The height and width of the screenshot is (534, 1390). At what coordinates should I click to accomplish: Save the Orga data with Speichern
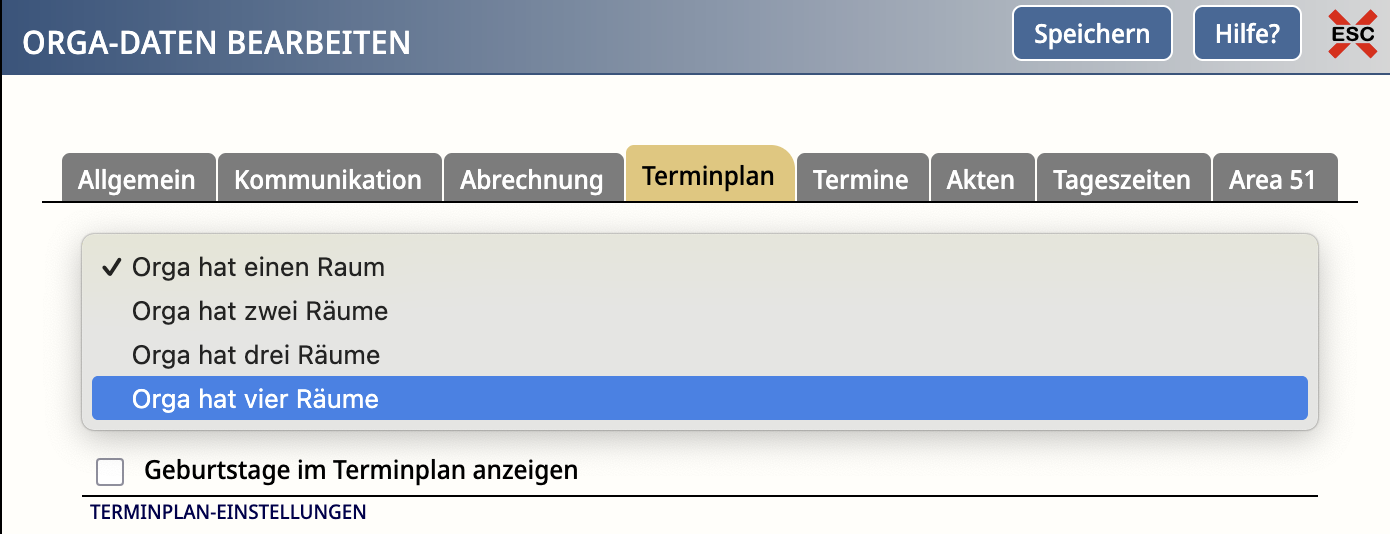click(x=1092, y=34)
